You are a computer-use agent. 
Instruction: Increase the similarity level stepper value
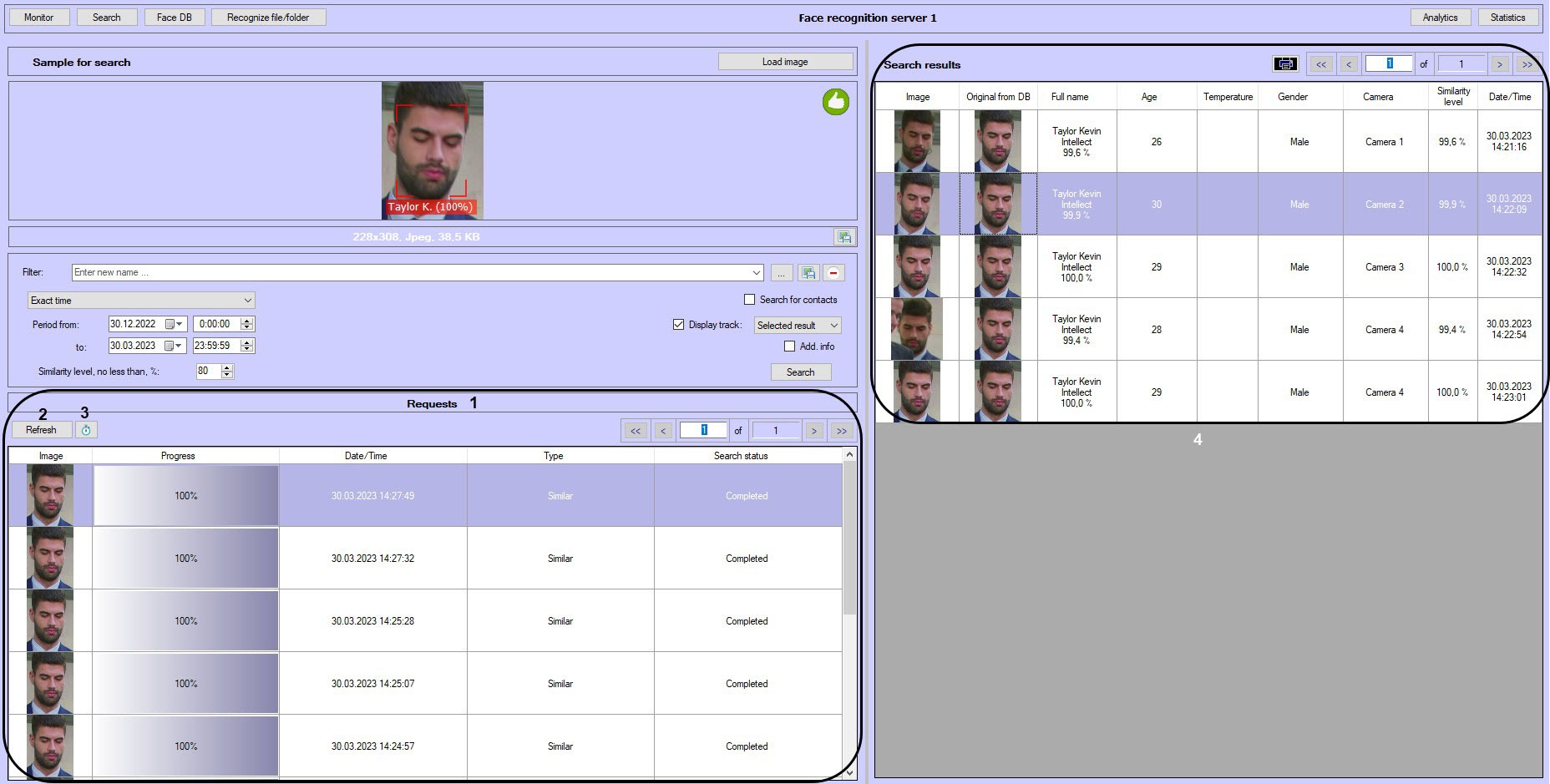pyautogui.click(x=227, y=367)
